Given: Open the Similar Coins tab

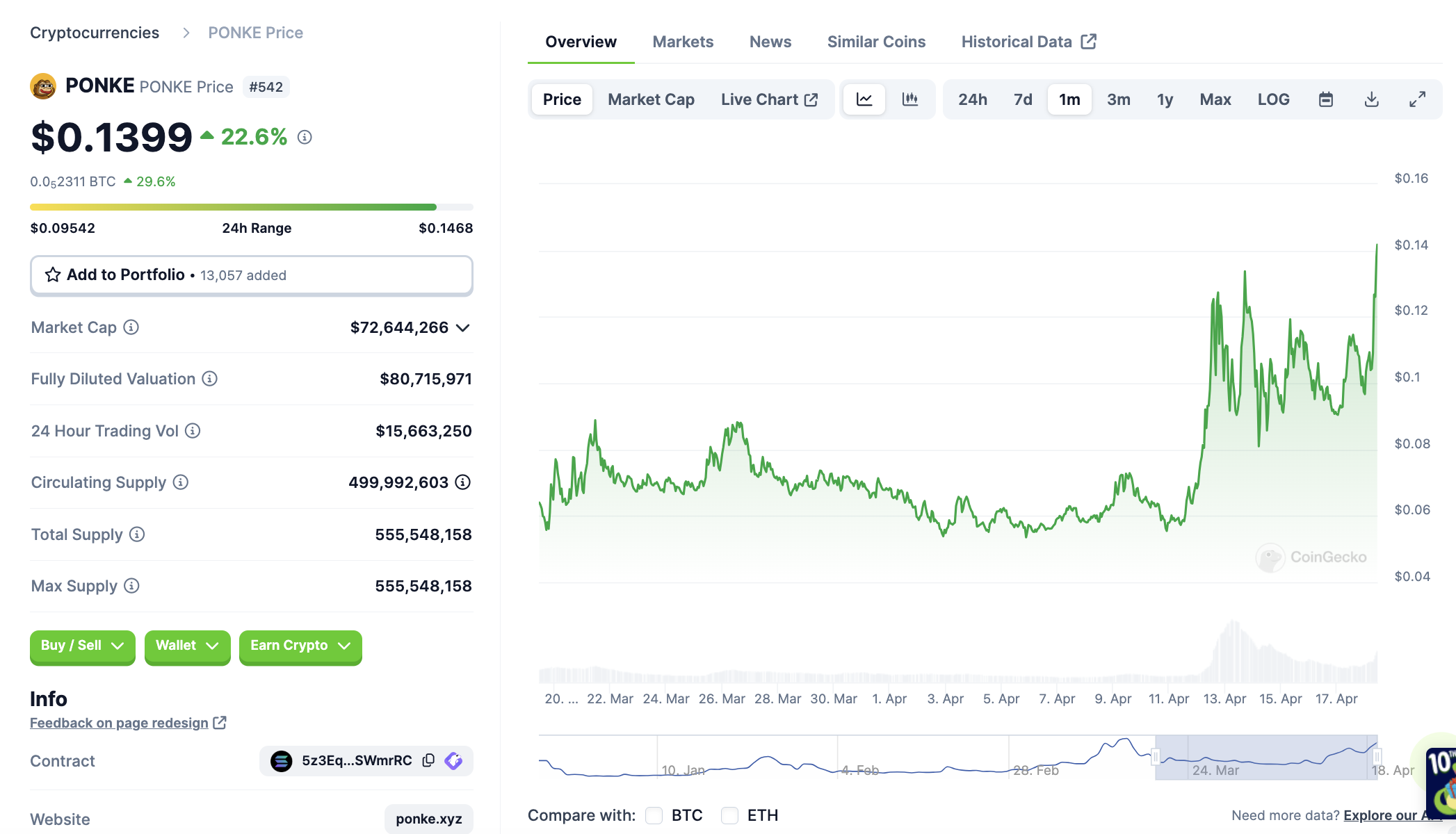Looking at the screenshot, I should point(876,42).
